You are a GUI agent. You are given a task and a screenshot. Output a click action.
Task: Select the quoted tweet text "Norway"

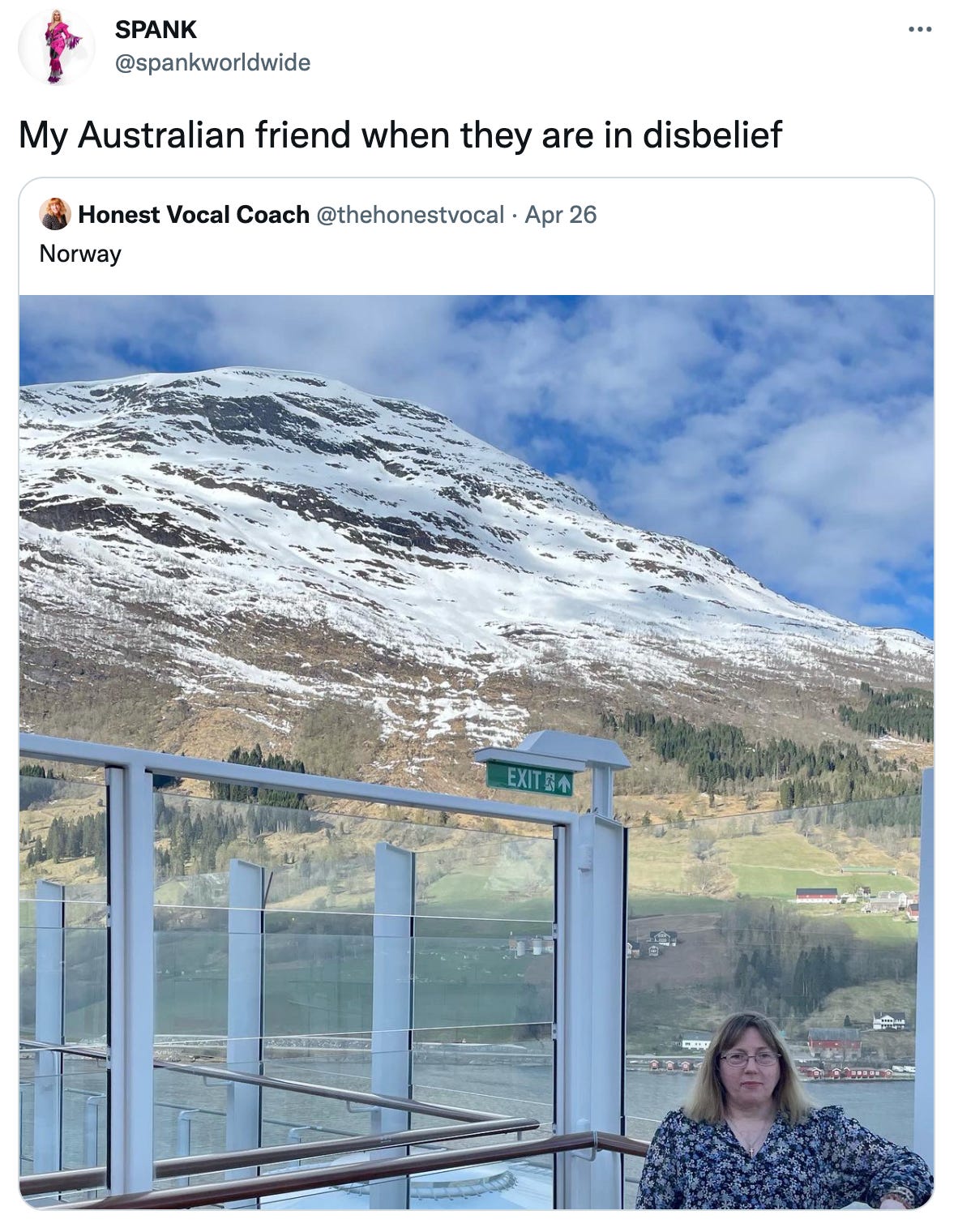tap(80, 254)
